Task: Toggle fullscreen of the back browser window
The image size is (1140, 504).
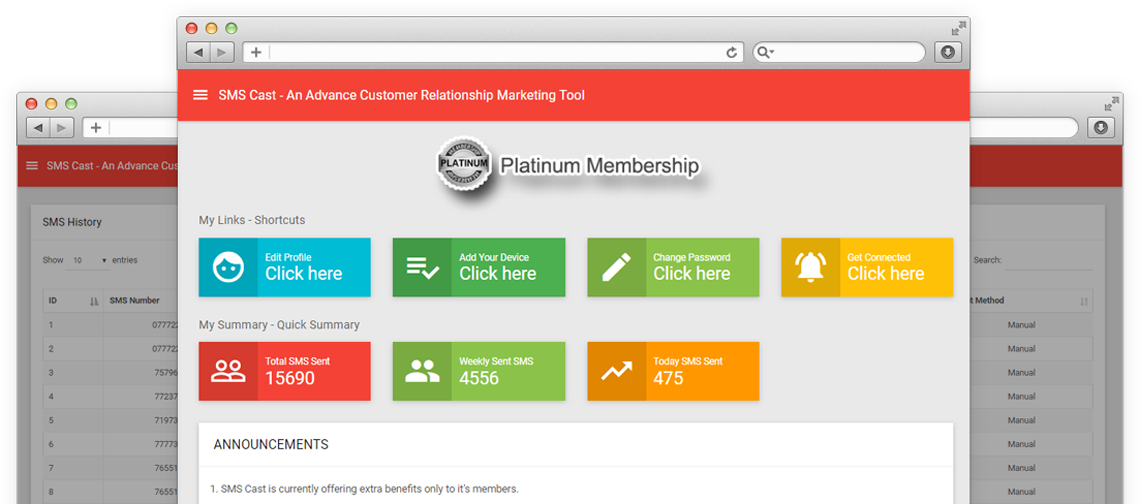Action: coord(1112,103)
